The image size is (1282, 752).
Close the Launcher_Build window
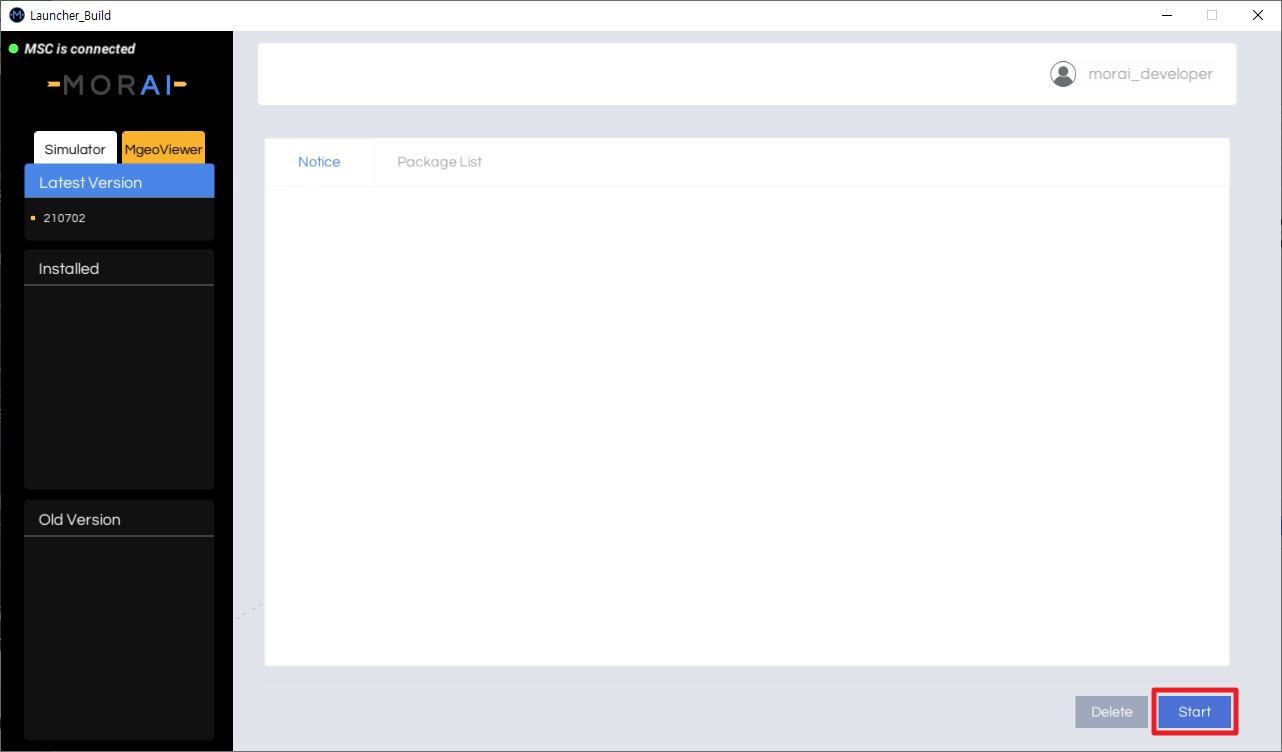point(1258,15)
